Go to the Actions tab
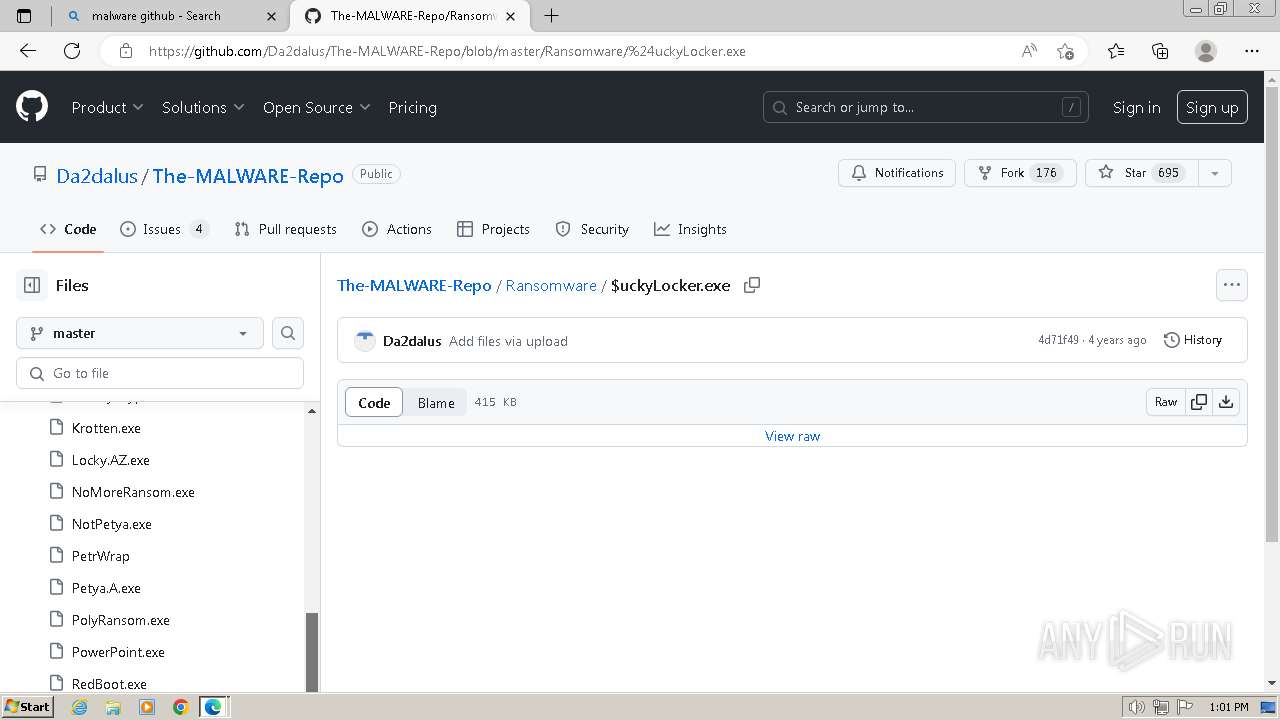Image resolution: width=1280 pixels, height=720 pixels. tap(397, 229)
